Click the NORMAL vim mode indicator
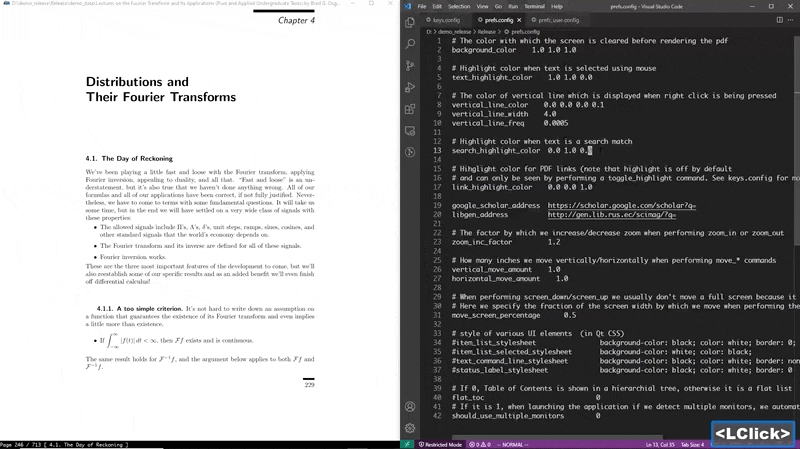This screenshot has height=449, width=800. click(x=512, y=444)
